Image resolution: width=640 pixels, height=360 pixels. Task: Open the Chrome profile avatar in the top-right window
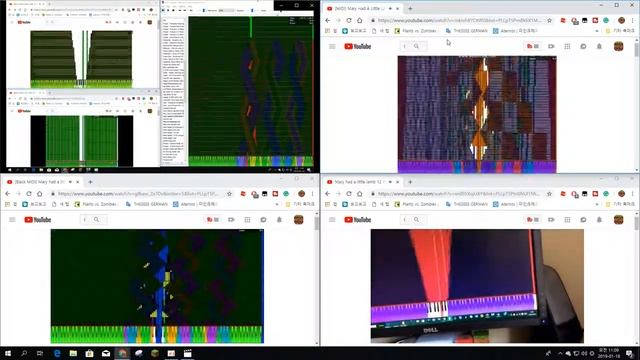[621, 20]
